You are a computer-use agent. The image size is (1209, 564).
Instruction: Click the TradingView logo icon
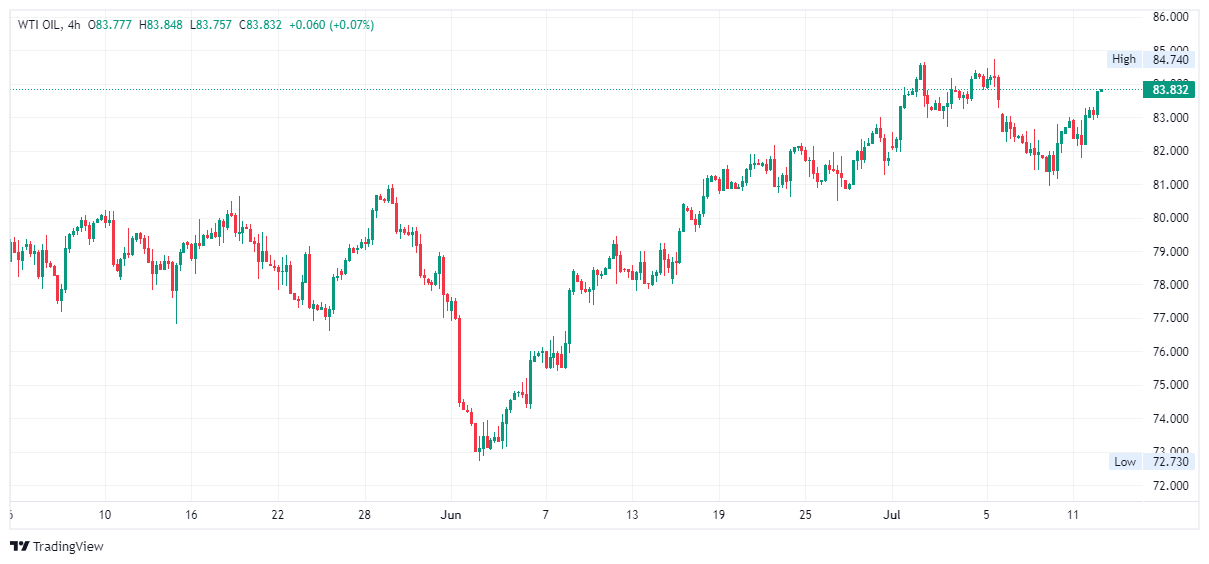[19, 546]
